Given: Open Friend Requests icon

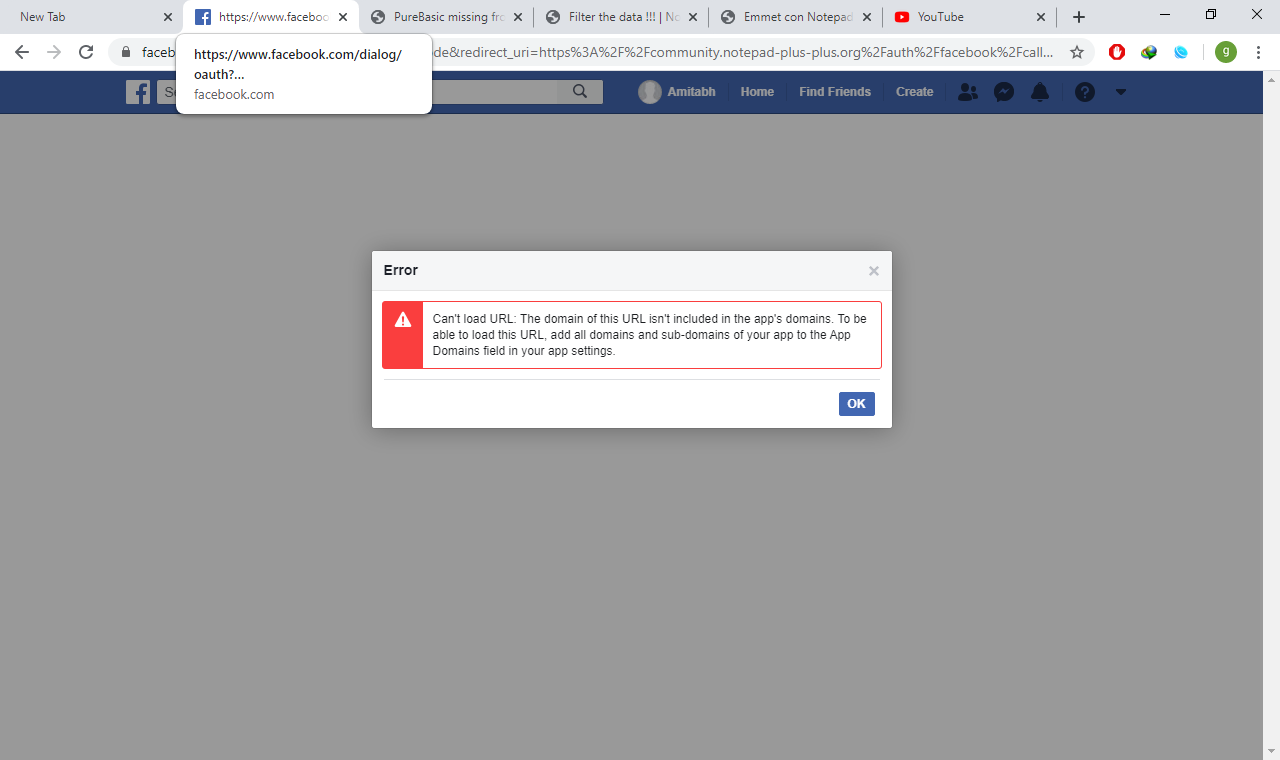Looking at the screenshot, I should tap(967, 92).
